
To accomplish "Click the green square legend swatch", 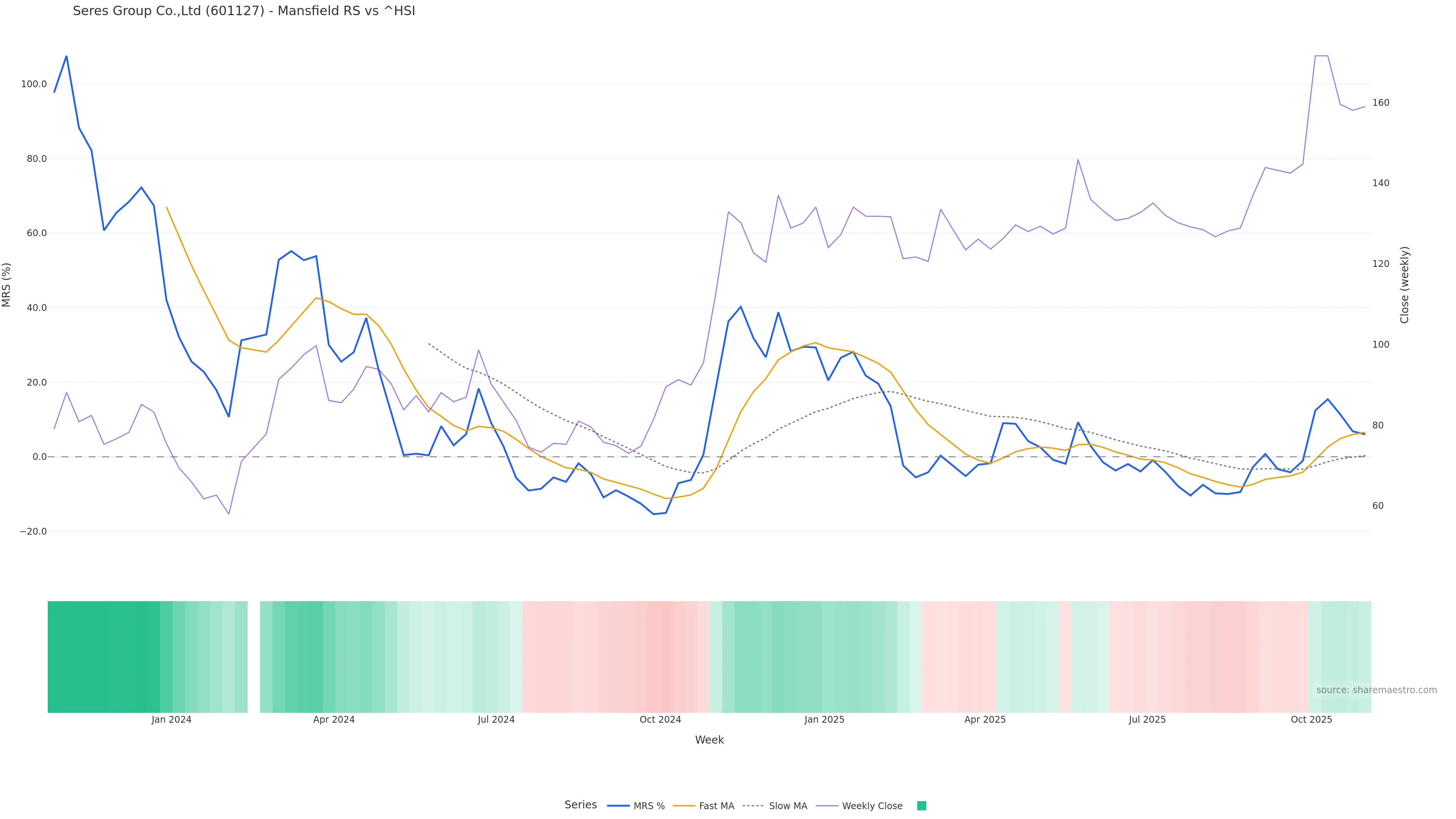I will pos(921,806).
